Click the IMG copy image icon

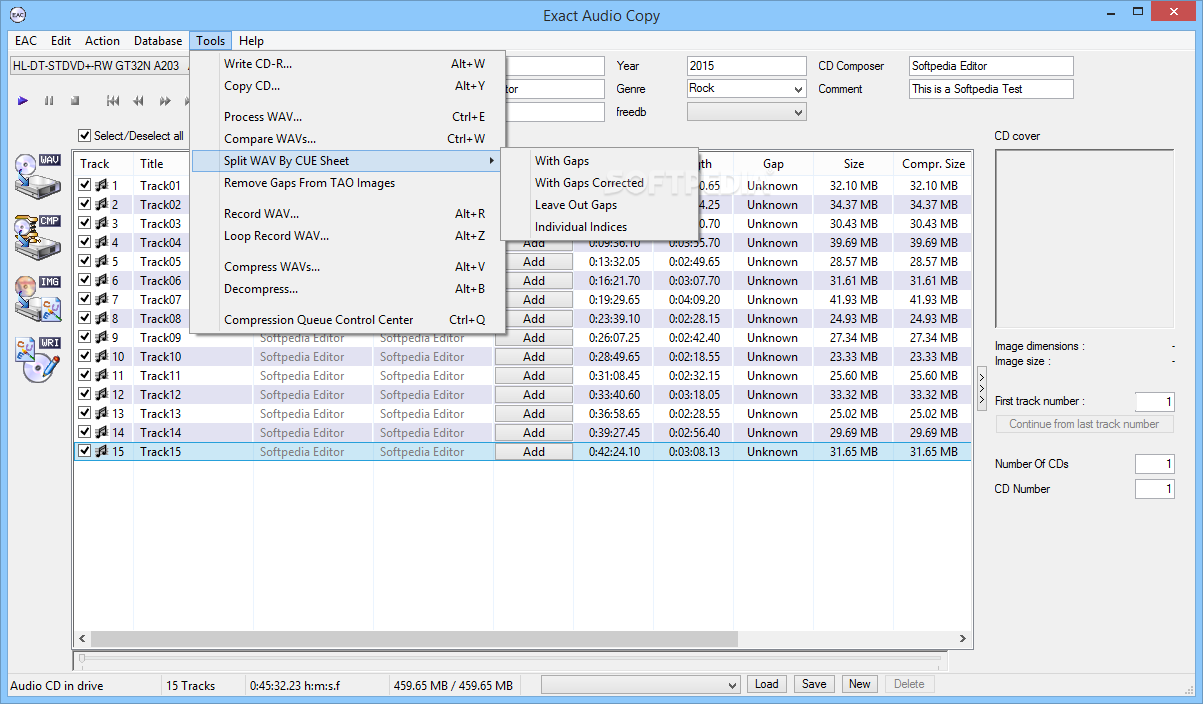(37, 298)
